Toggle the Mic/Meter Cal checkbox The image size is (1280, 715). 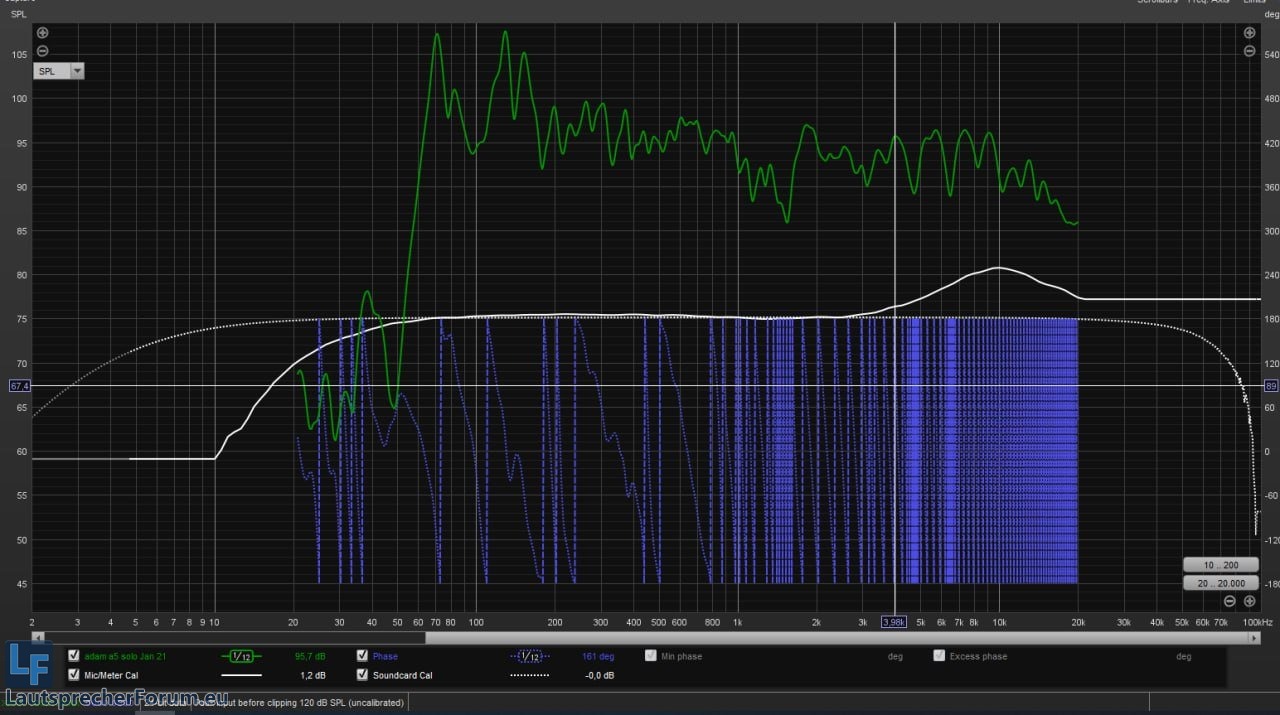click(73, 675)
